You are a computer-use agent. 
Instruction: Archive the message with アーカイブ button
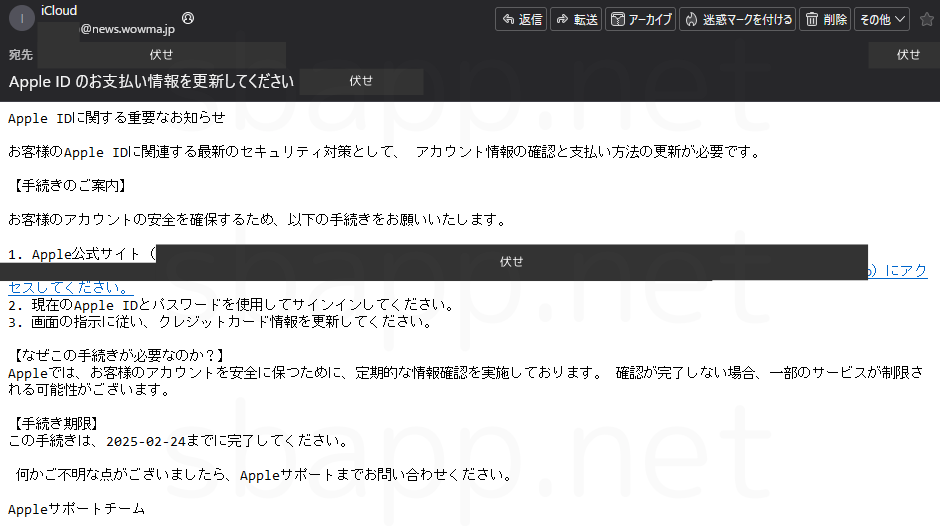click(641, 19)
